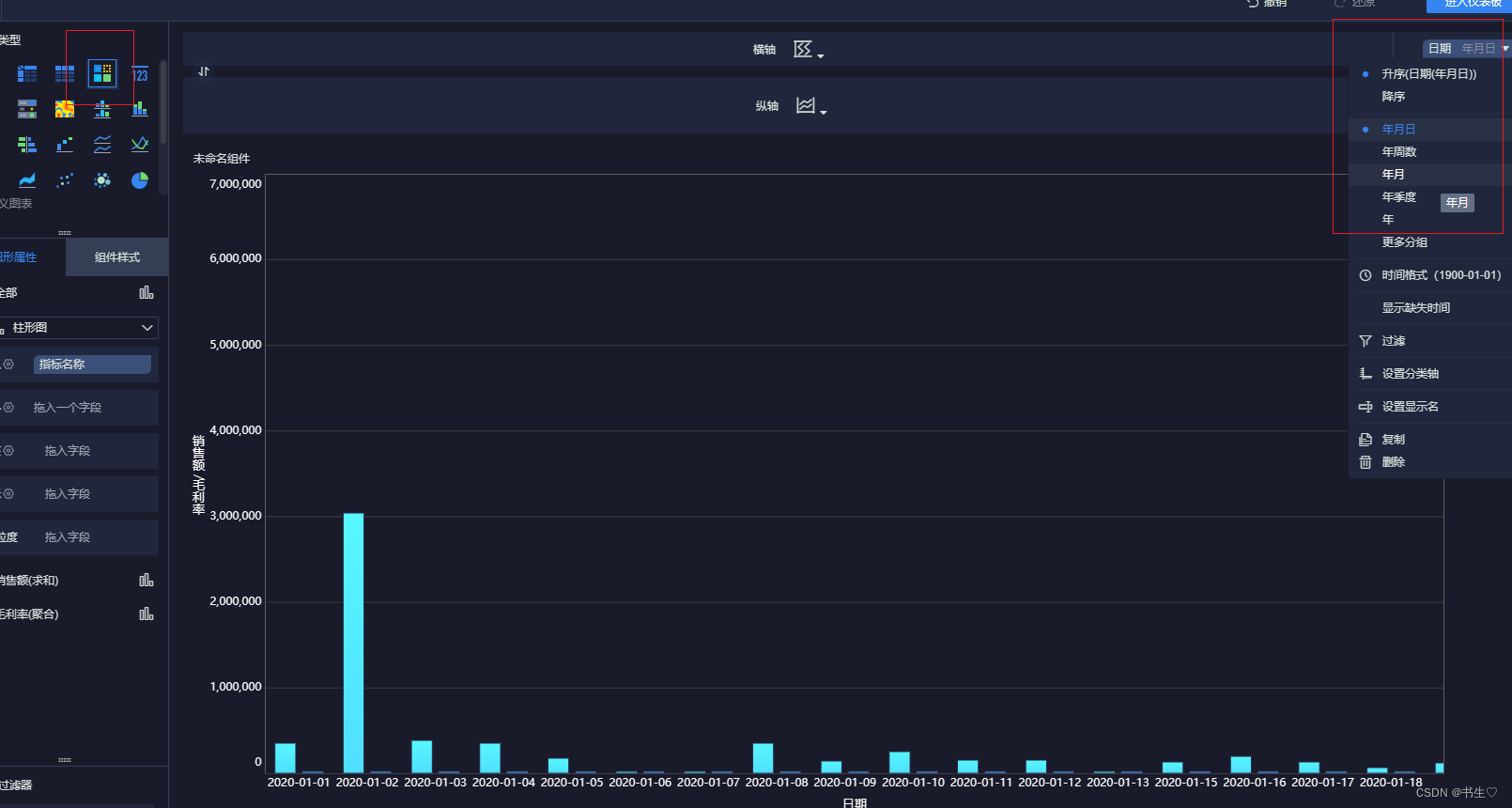Image resolution: width=1512 pixels, height=808 pixels.
Task: Select the multi-series line chart icon
Action: (140, 145)
